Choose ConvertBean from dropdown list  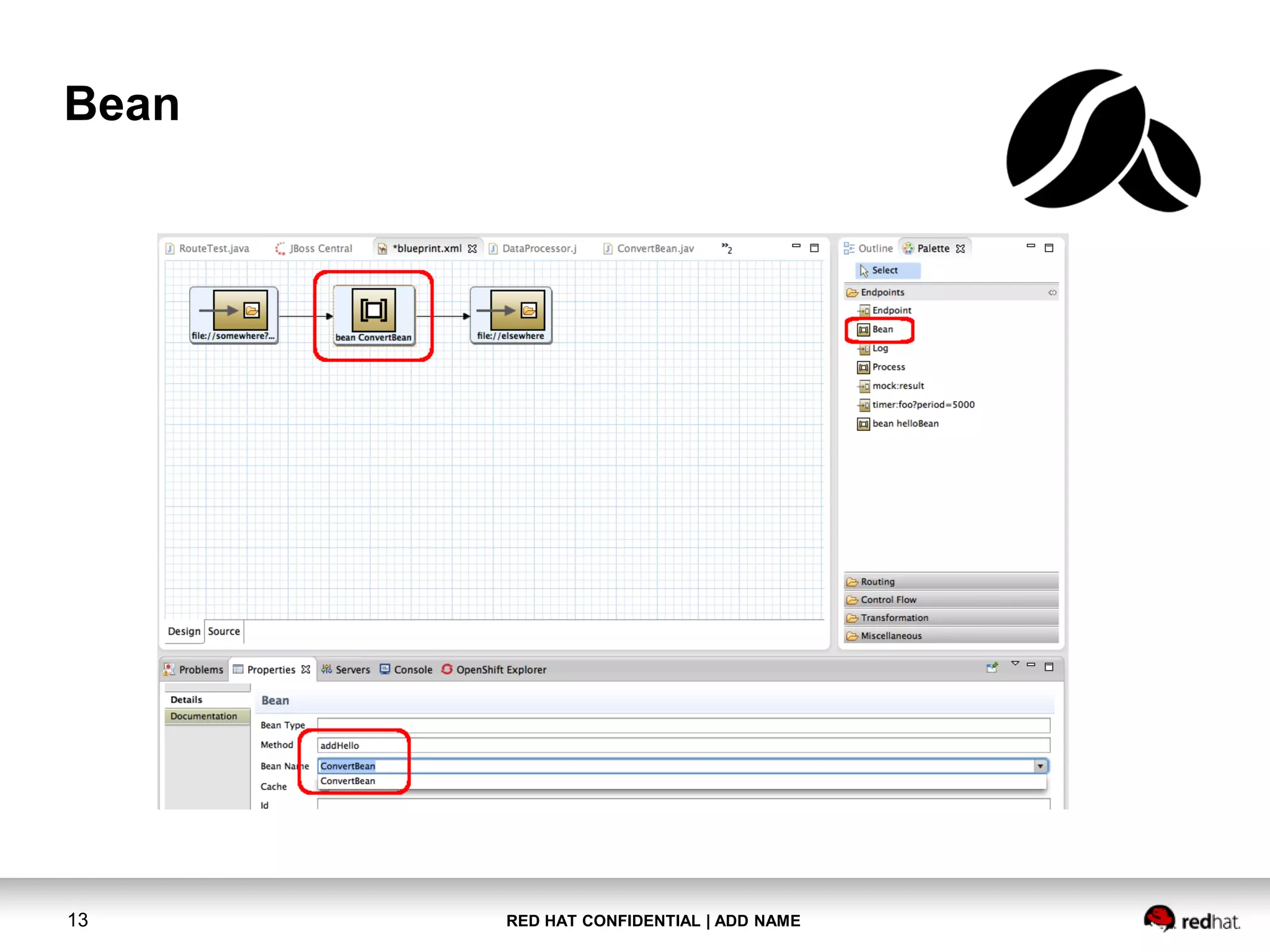[682, 781]
